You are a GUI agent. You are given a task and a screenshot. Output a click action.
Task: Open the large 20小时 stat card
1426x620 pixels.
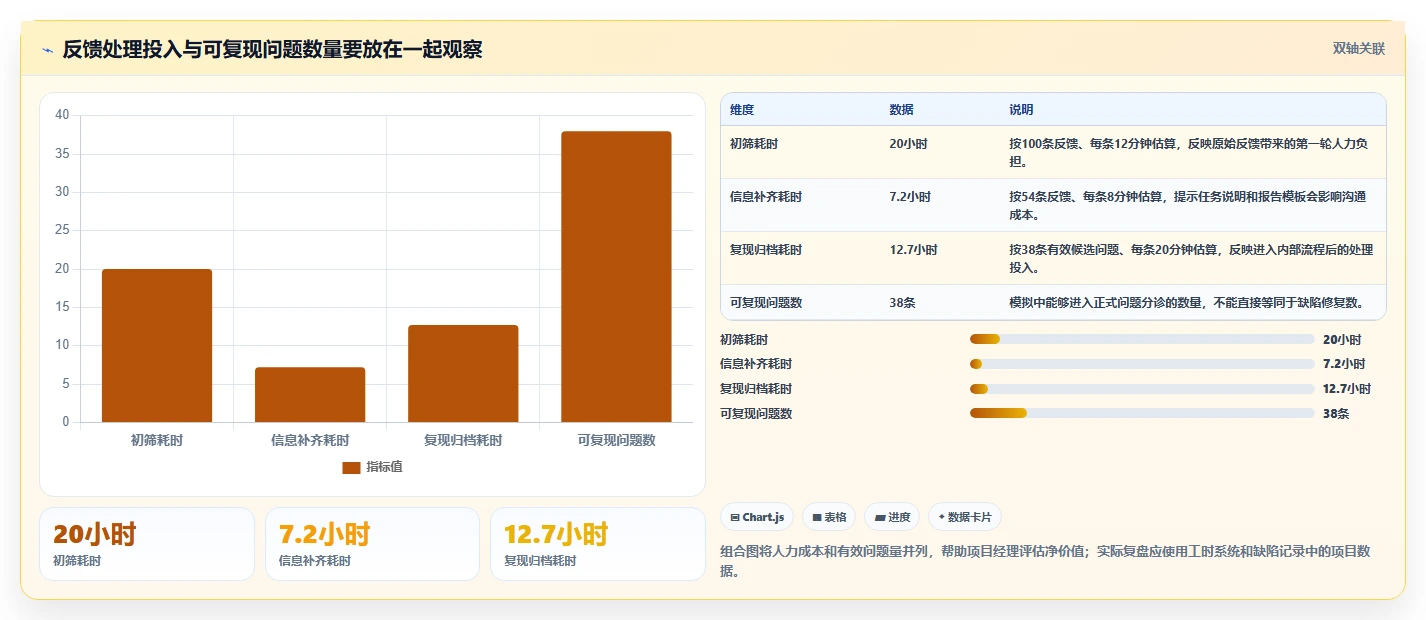coord(147,544)
